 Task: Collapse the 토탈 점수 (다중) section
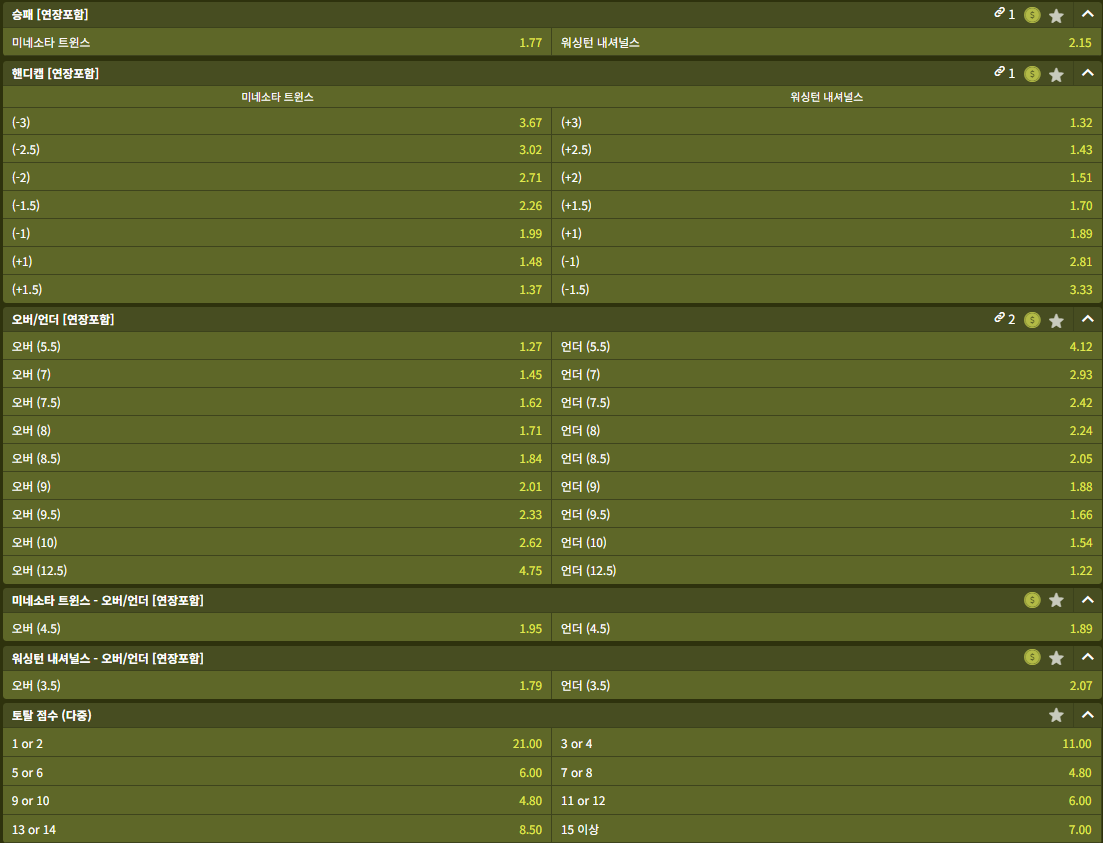tap(1088, 715)
